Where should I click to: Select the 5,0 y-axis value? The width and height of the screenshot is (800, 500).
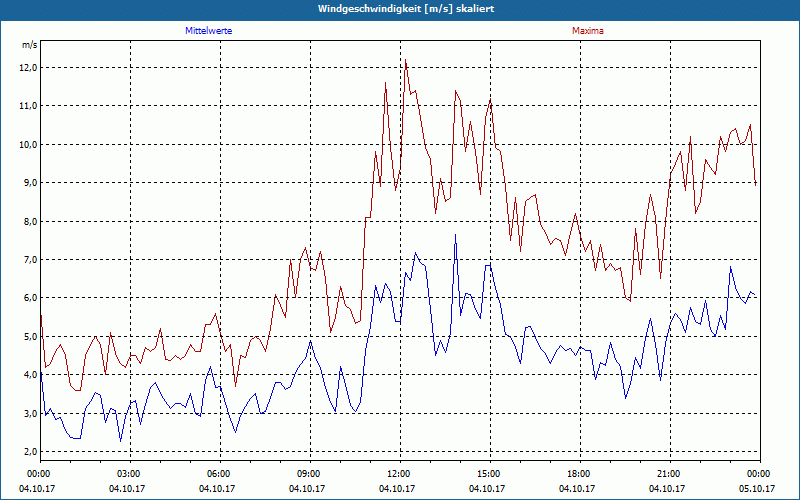(x=30, y=337)
